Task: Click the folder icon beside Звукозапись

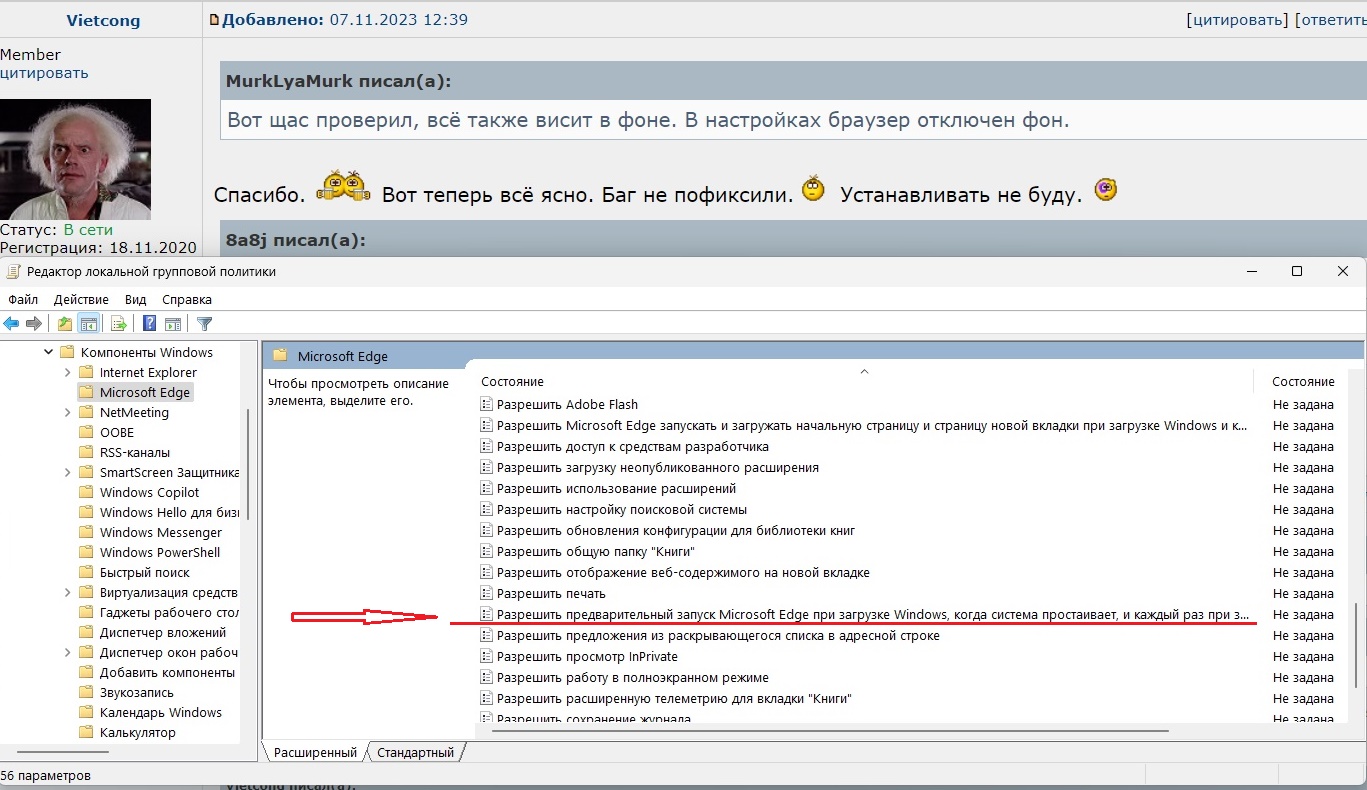Action: (86, 692)
